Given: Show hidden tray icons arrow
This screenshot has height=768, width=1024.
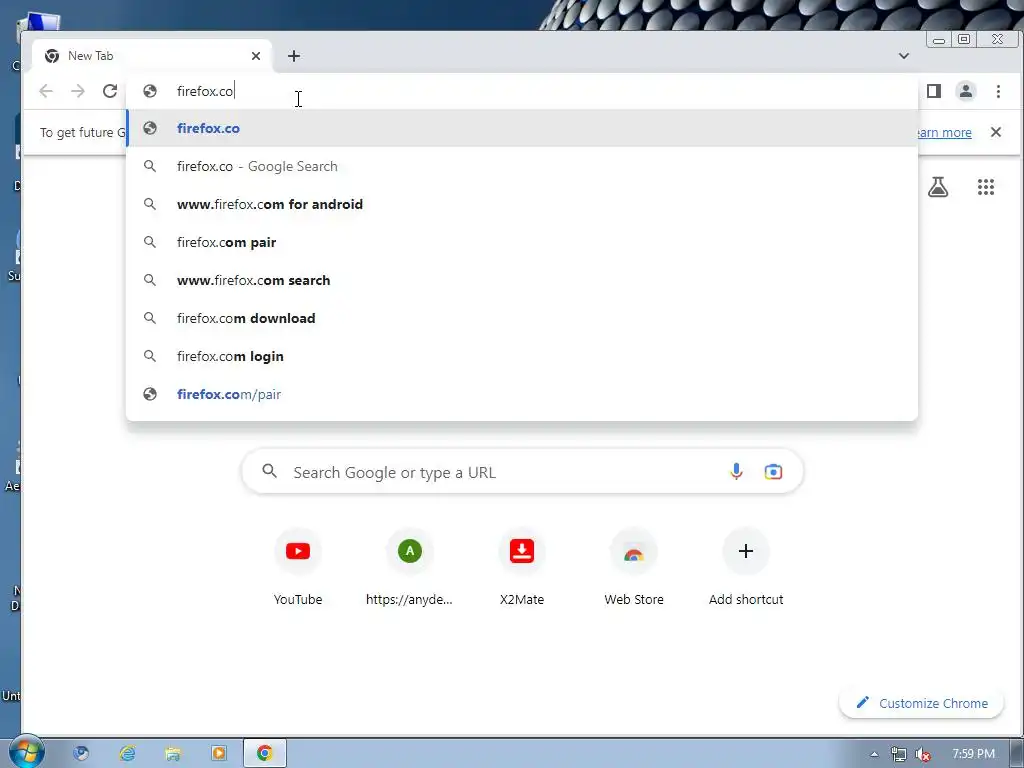Looking at the screenshot, I should (874, 754).
